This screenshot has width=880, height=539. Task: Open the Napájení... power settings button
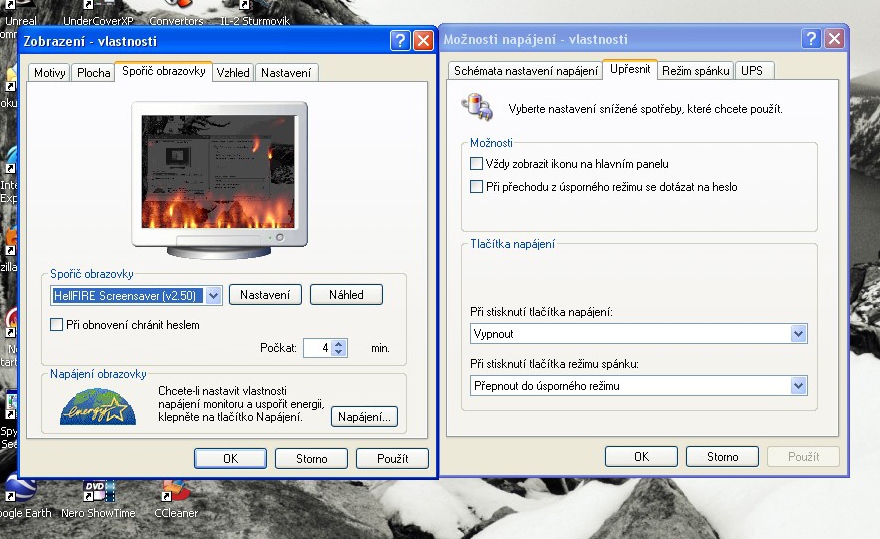tap(364, 417)
